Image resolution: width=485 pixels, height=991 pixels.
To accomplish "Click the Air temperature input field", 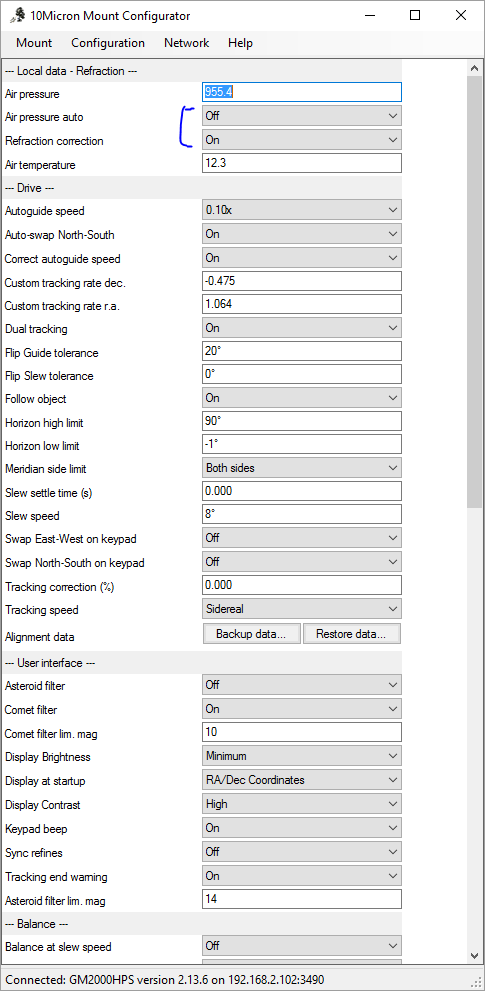I will (302, 163).
